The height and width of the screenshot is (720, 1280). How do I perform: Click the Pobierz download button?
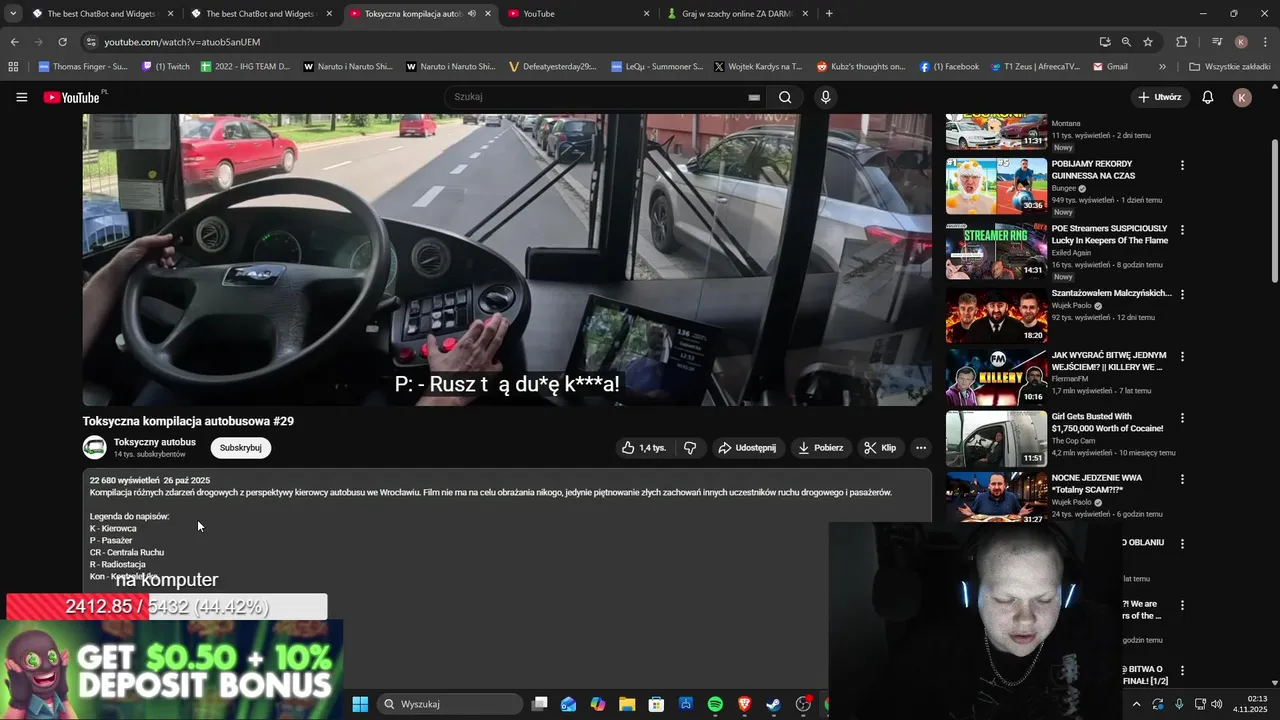point(820,448)
